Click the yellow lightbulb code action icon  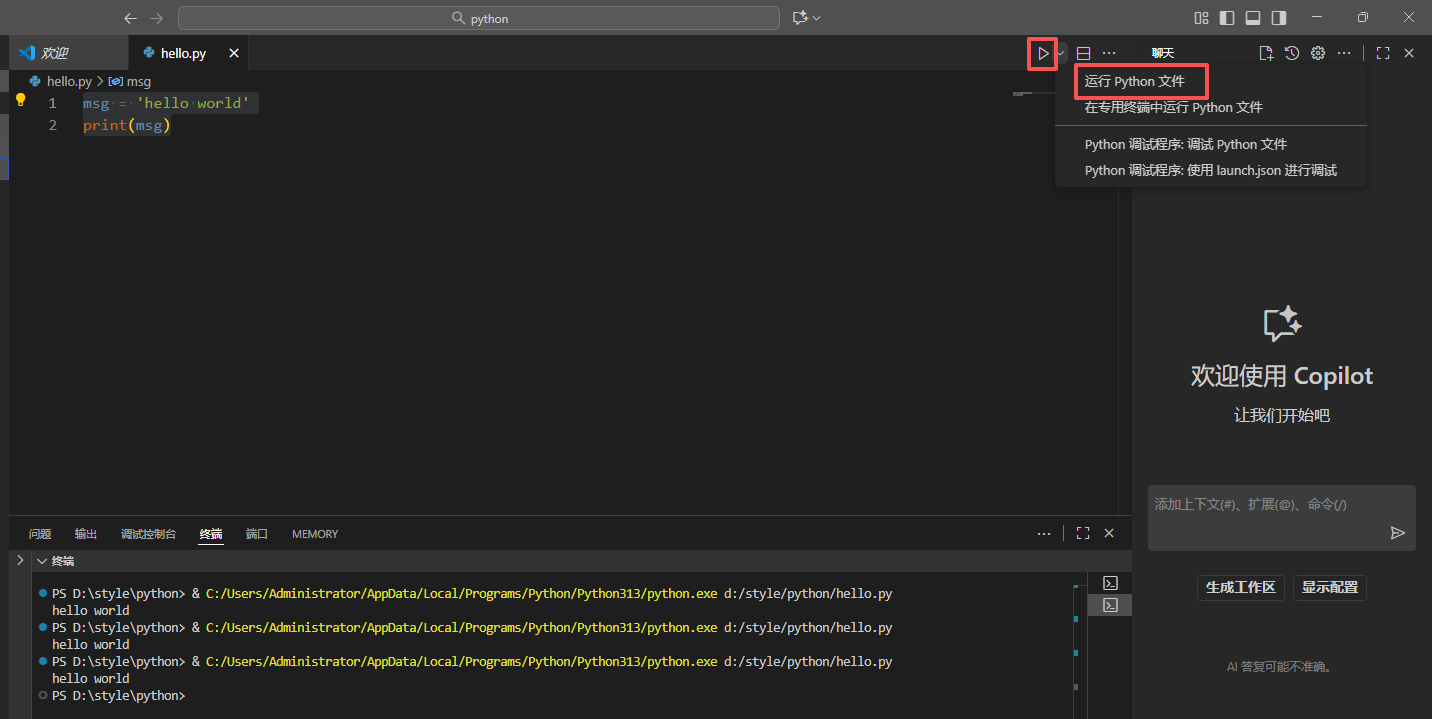point(20,100)
